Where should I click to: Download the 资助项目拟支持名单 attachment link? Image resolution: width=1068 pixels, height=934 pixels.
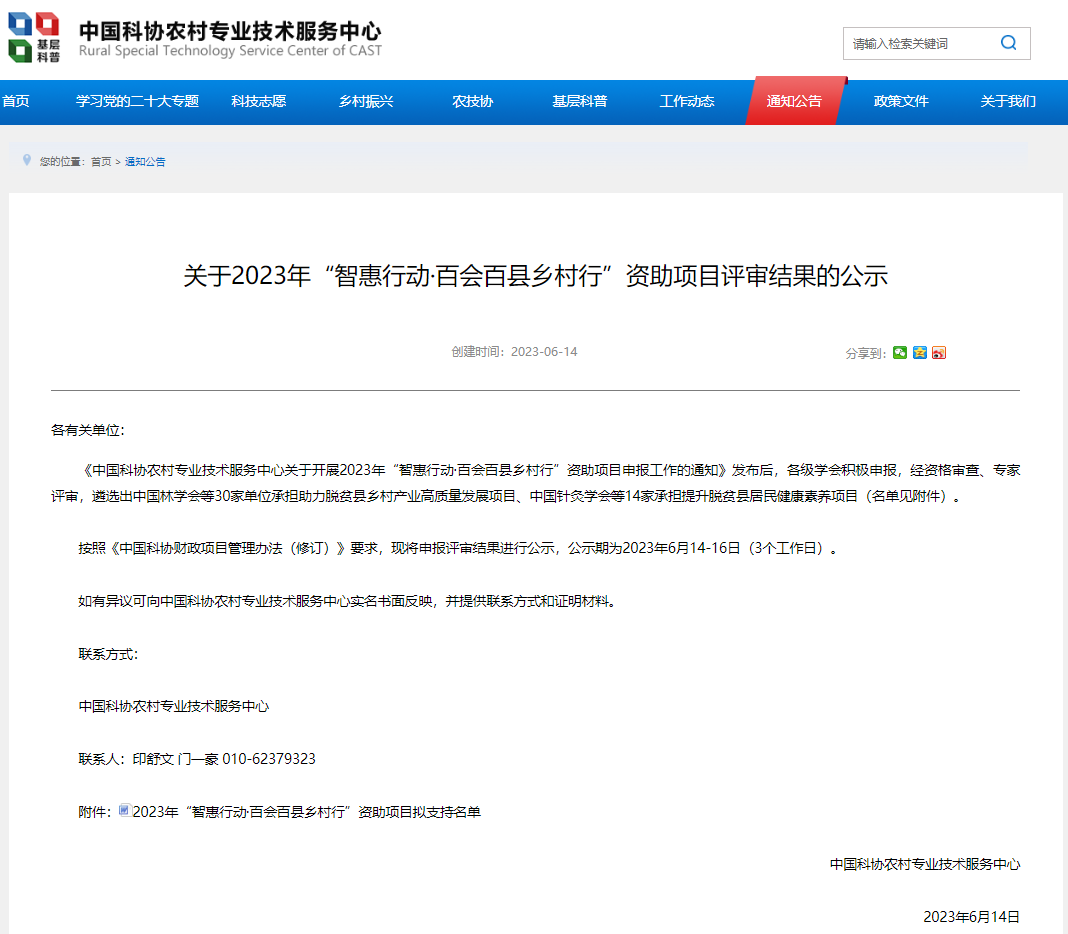306,812
